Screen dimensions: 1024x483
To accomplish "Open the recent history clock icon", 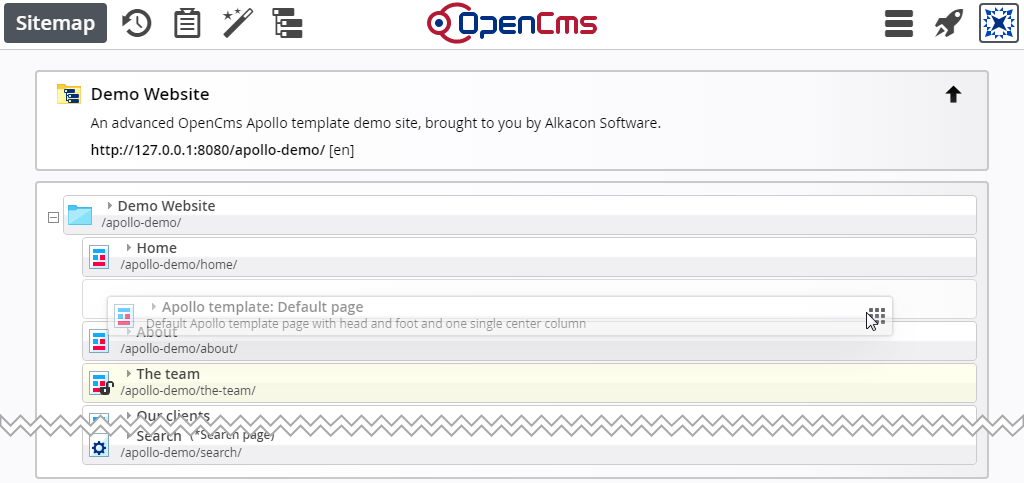I will pyautogui.click(x=137, y=23).
